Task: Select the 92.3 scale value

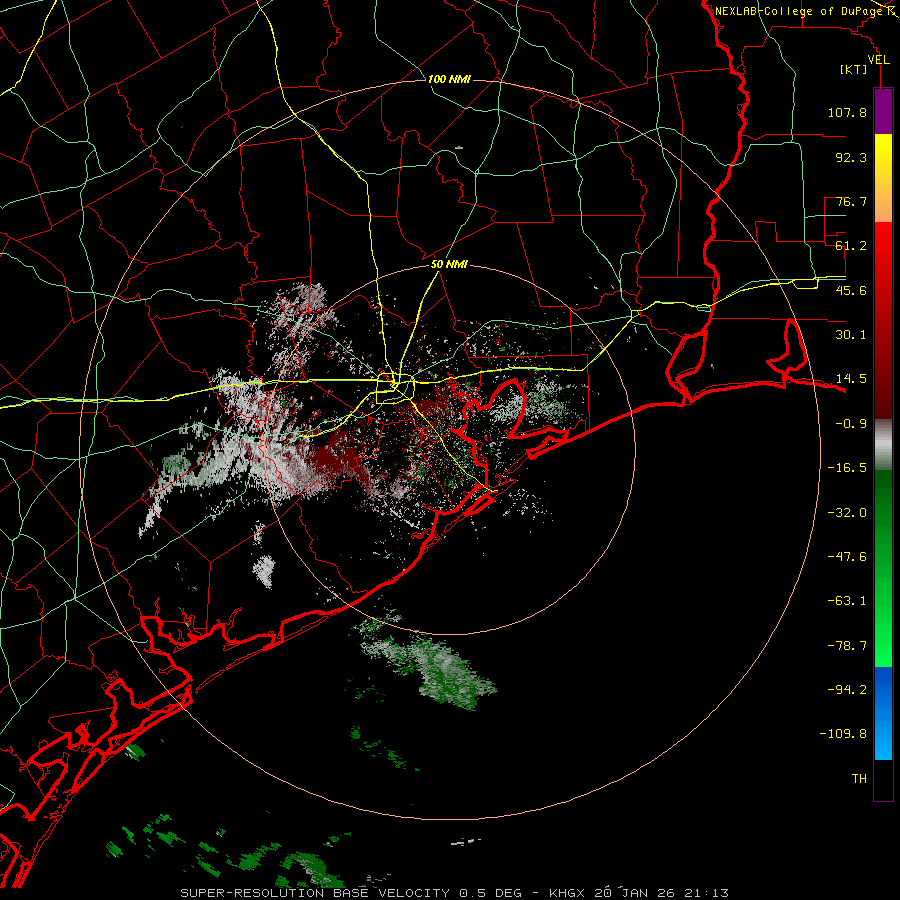Action: coord(851,157)
